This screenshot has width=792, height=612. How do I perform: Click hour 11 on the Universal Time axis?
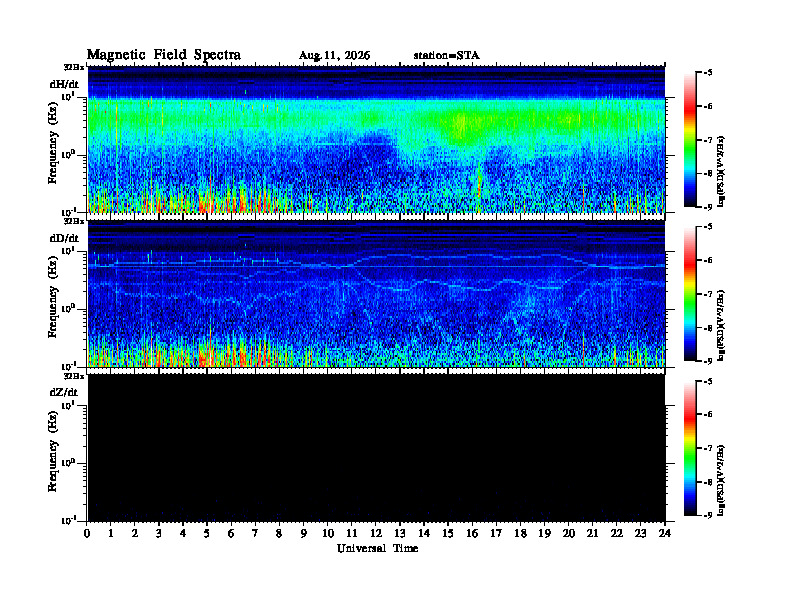click(x=352, y=534)
